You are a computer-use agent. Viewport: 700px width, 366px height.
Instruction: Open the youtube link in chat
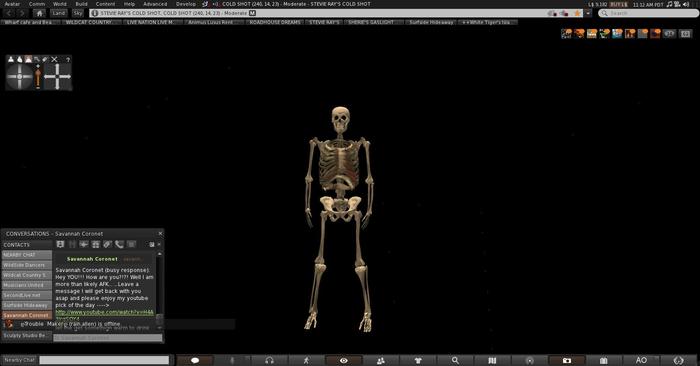(104, 312)
